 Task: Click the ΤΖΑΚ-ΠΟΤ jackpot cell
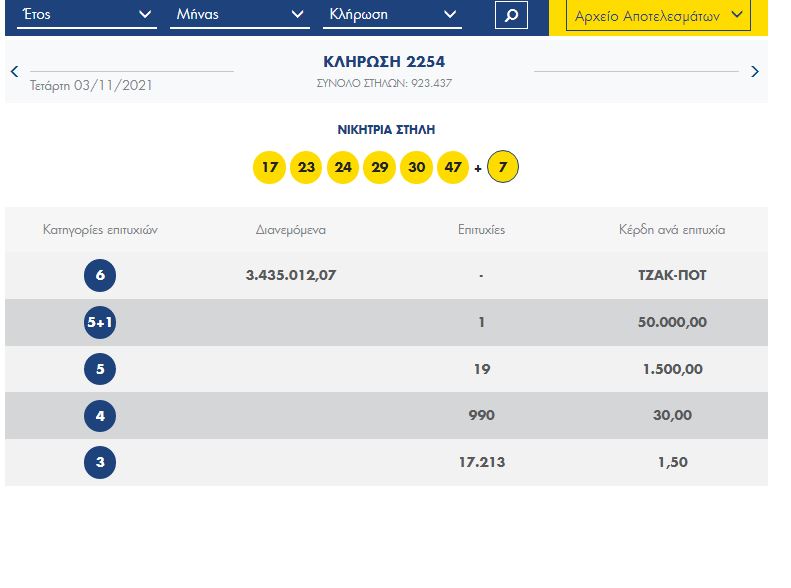pos(672,275)
